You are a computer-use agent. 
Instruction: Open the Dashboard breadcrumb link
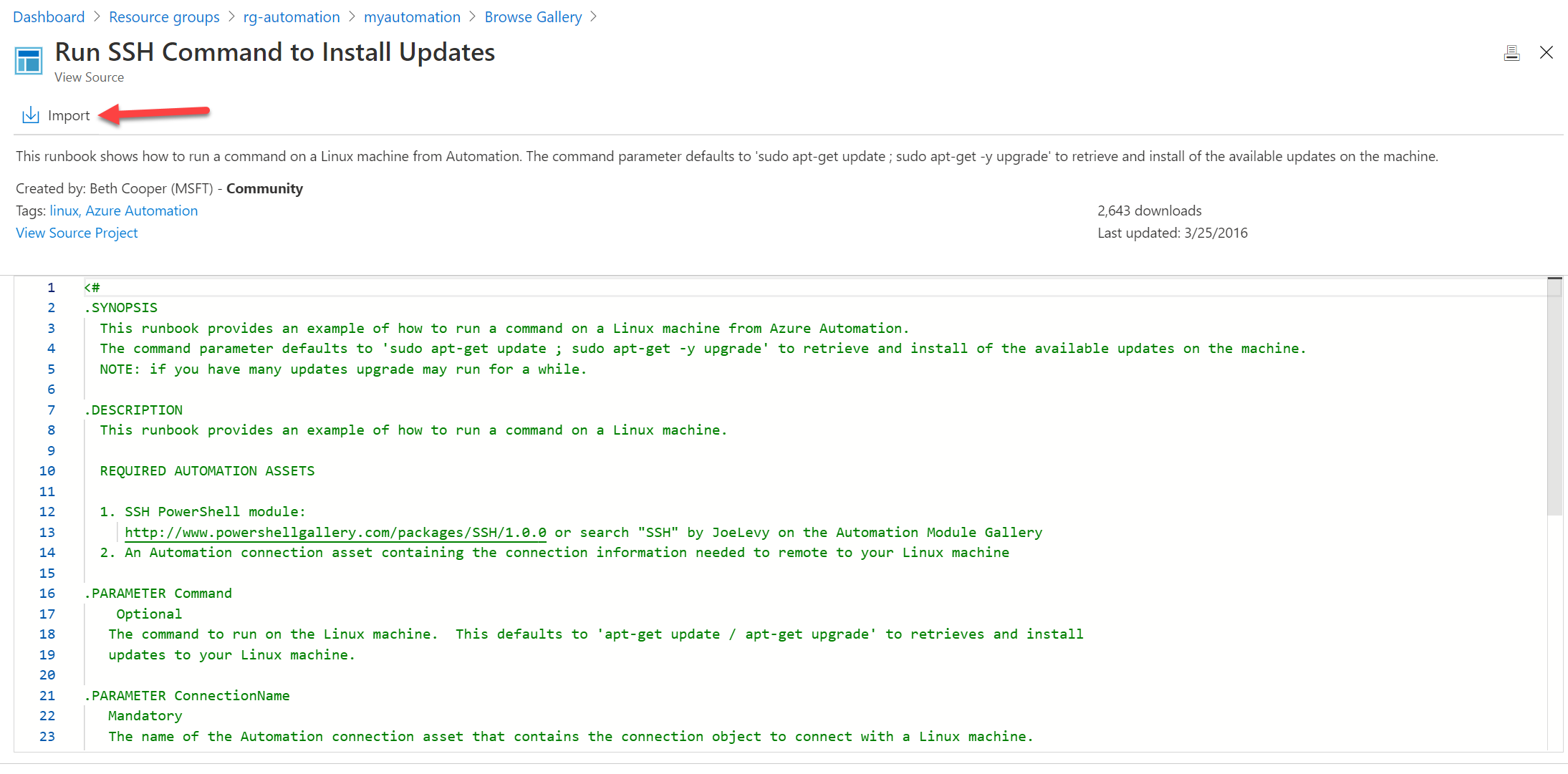[x=49, y=16]
